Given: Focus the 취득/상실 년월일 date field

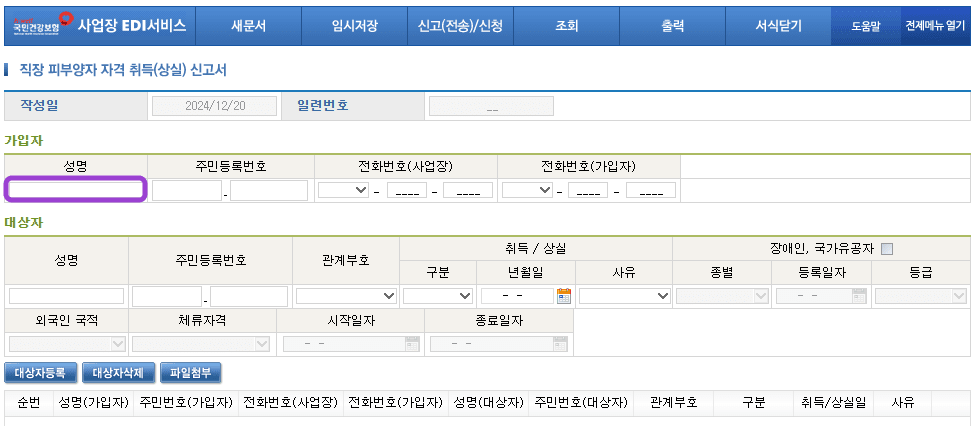Looking at the screenshot, I should (518, 296).
